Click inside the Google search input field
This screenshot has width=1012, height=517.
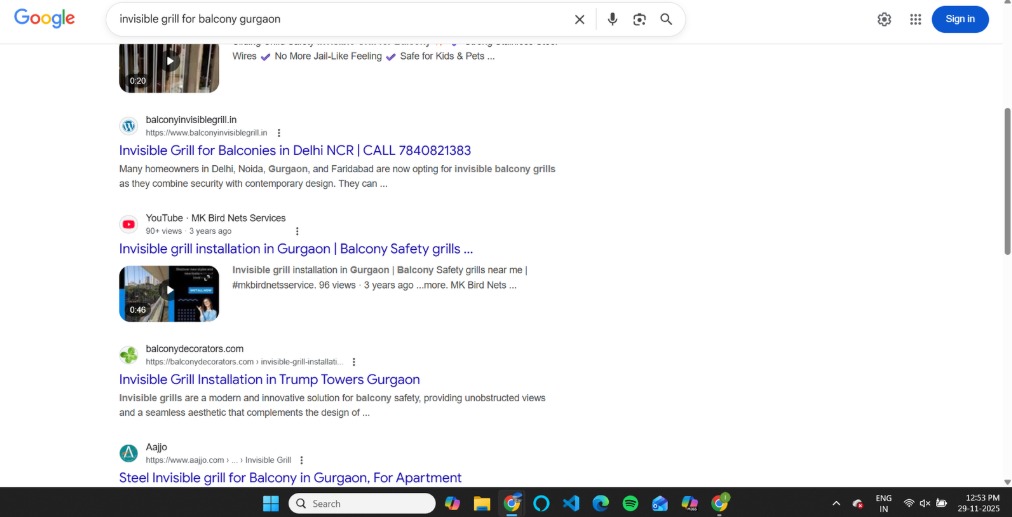click(340, 19)
